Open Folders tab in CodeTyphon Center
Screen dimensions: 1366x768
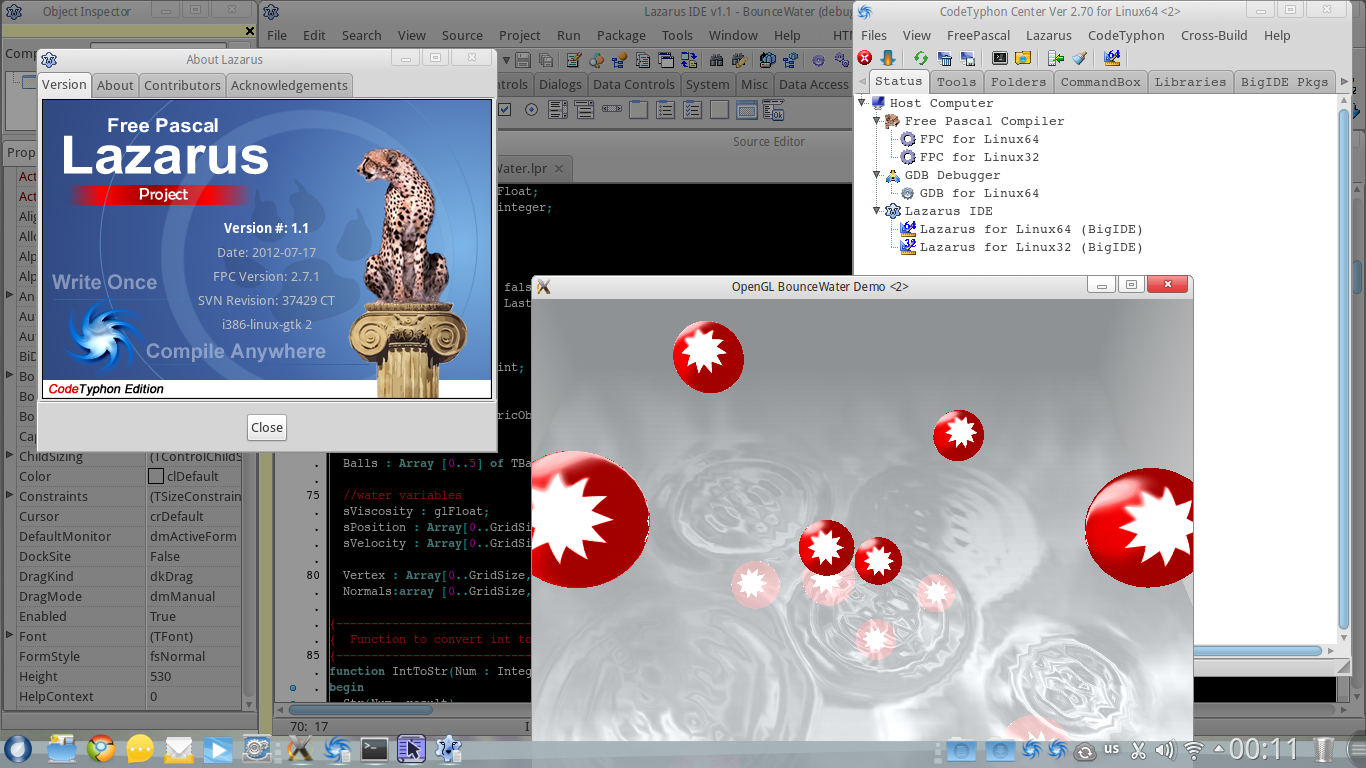(x=1018, y=82)
